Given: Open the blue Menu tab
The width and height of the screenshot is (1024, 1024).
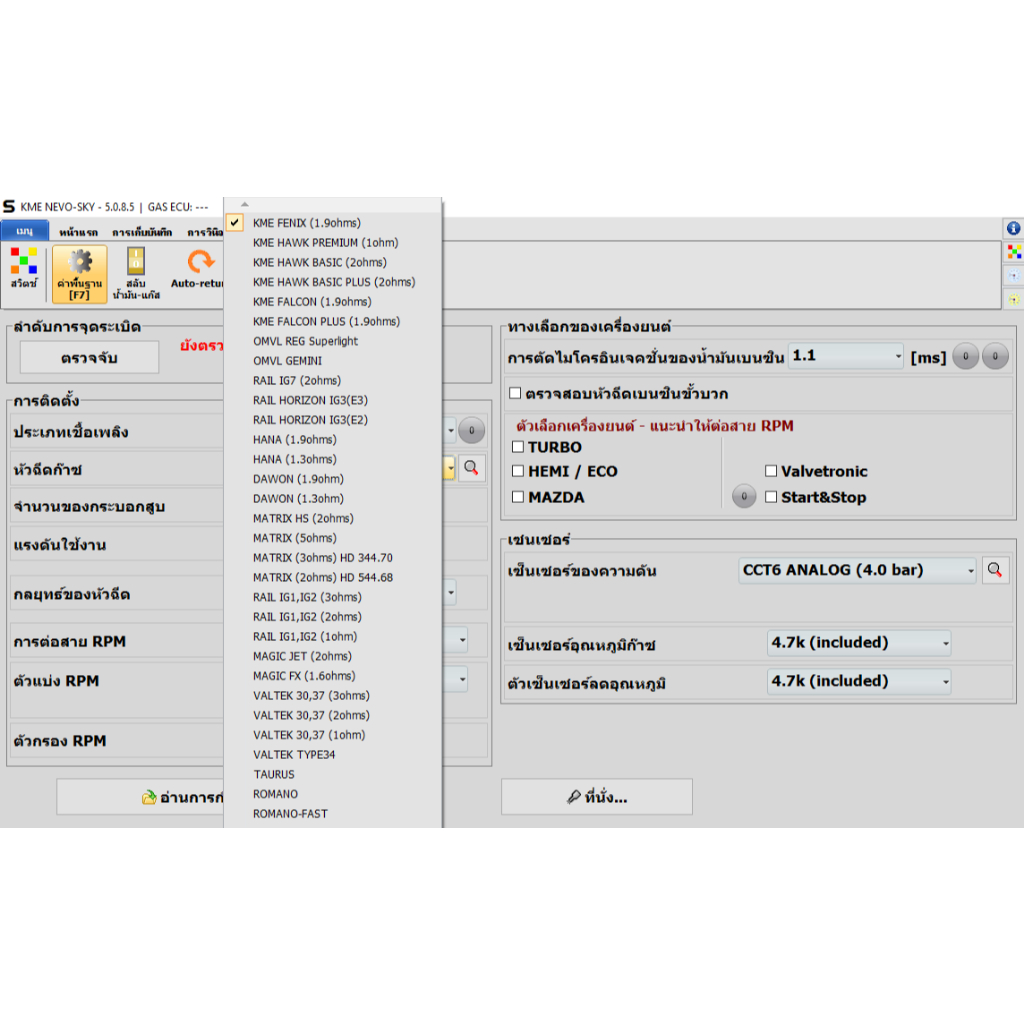Looking at the screenshot, I should (25, 231).
